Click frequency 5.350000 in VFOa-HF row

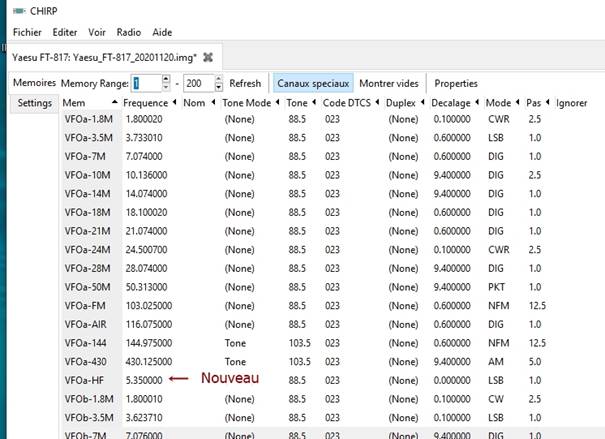pos(144,380)
